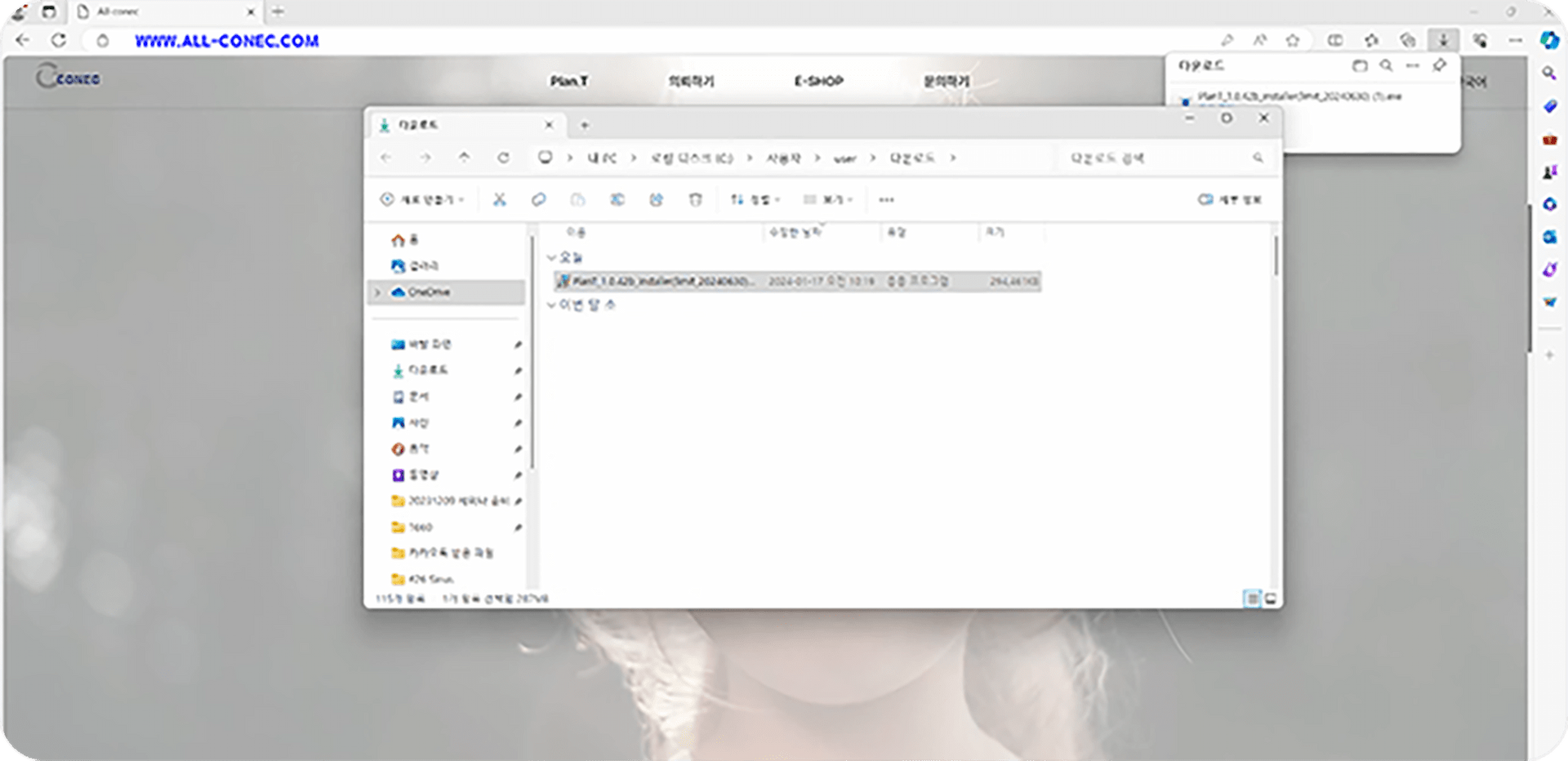Expand breadcrumb chevron after Downloads folder

tap(952, 158)
